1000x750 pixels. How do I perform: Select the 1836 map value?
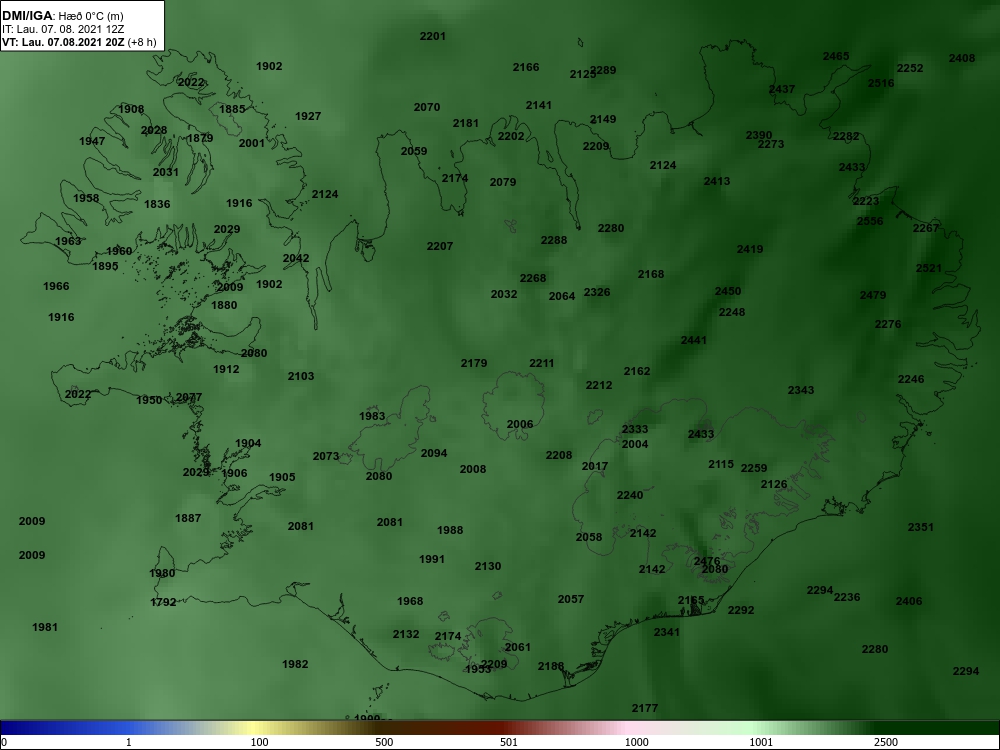pos(157,204)
